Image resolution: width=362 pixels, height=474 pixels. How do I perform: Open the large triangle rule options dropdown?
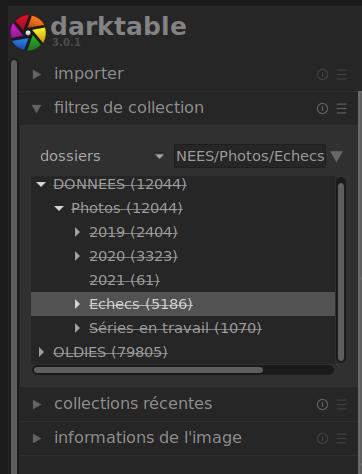336,156
